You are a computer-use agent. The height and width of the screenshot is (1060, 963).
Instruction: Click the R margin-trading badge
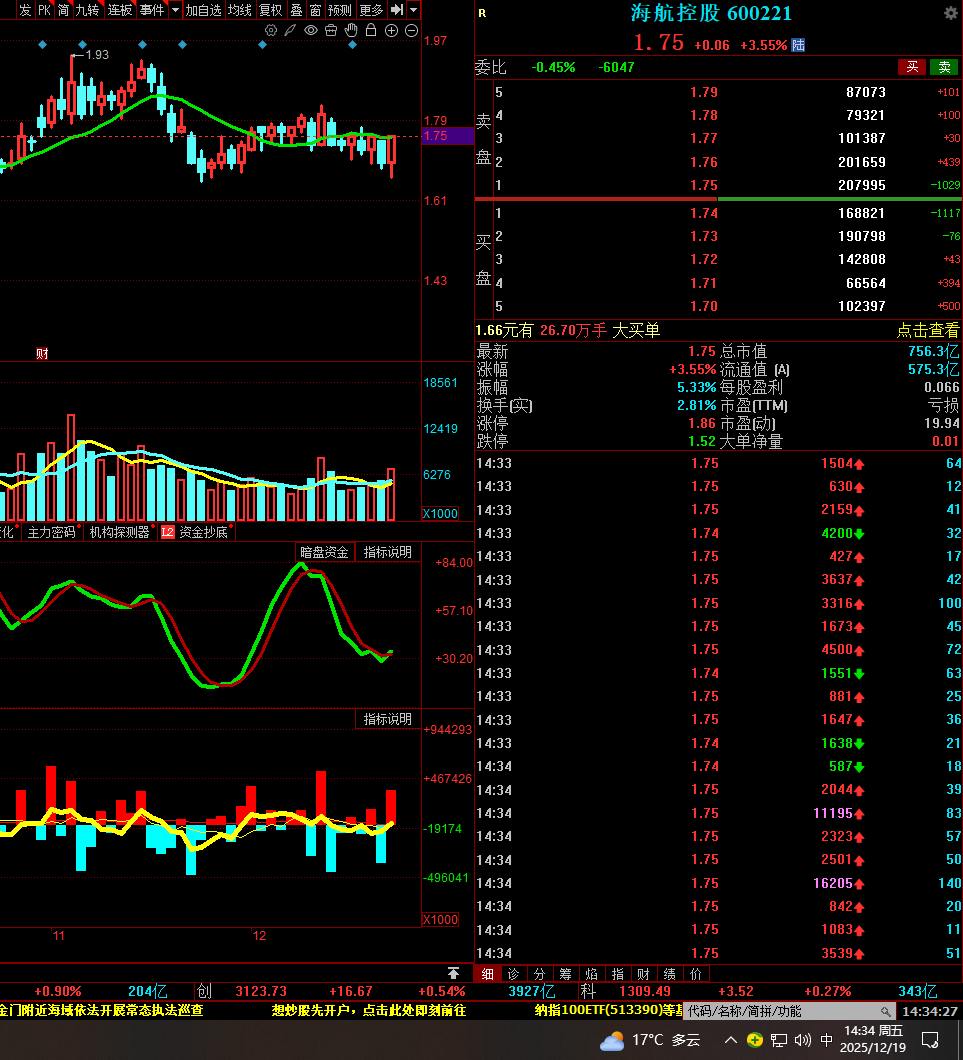coord(482,13)
